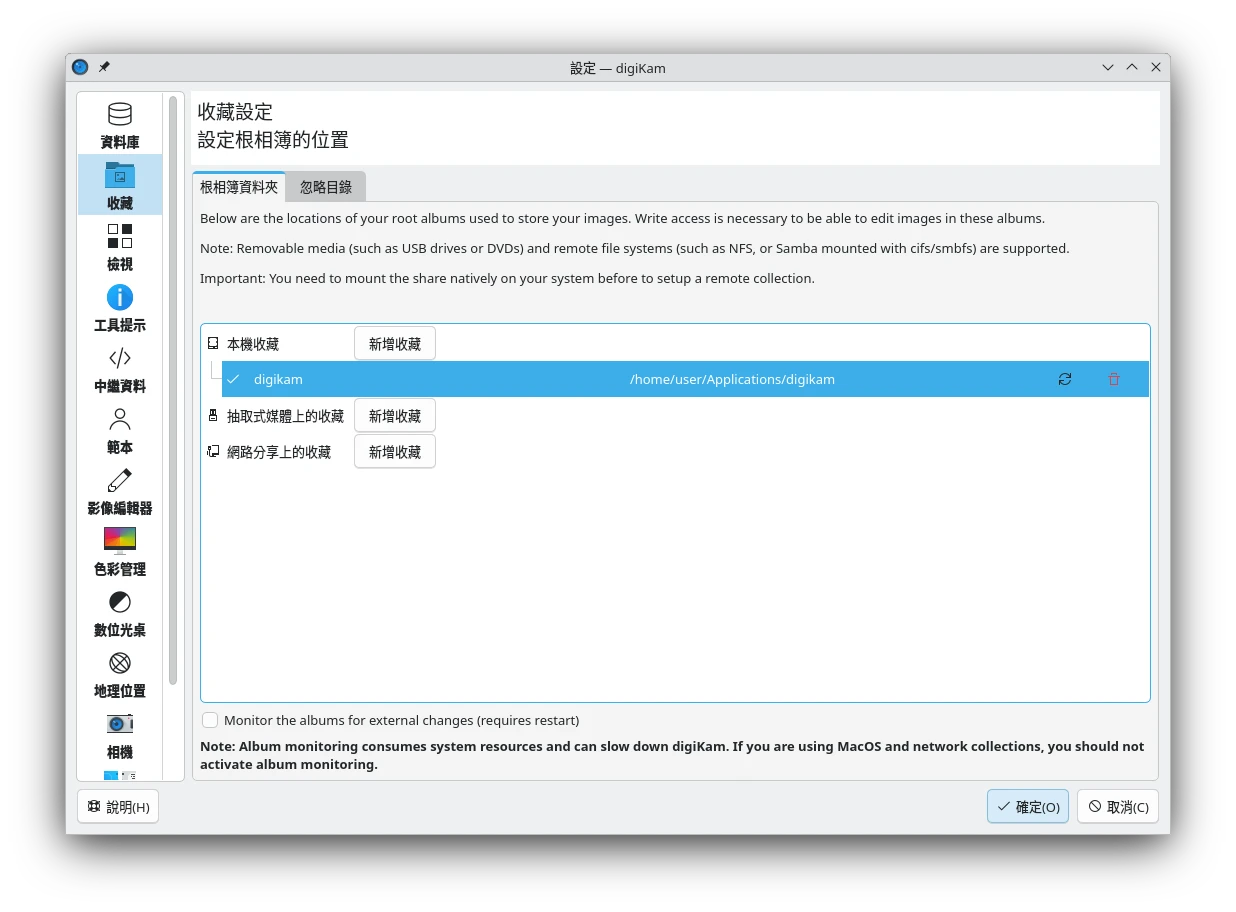The image size is (1236, 912).
Task: Click 新增收藏 next to 網路分享上的收藏
Action: [x=395, y=451]
